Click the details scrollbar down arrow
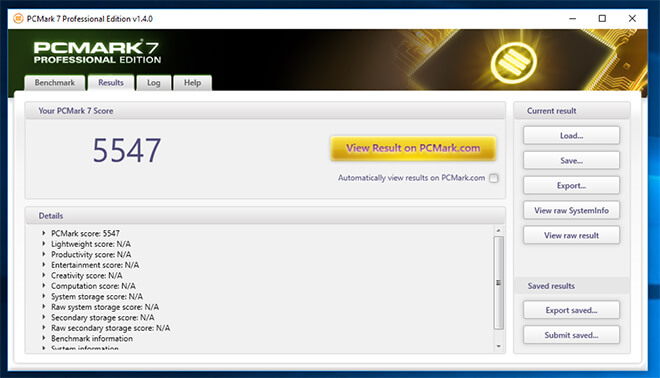The height and width of the screenshot is (378, 660). pyautogui.click(x=498, y=346)
